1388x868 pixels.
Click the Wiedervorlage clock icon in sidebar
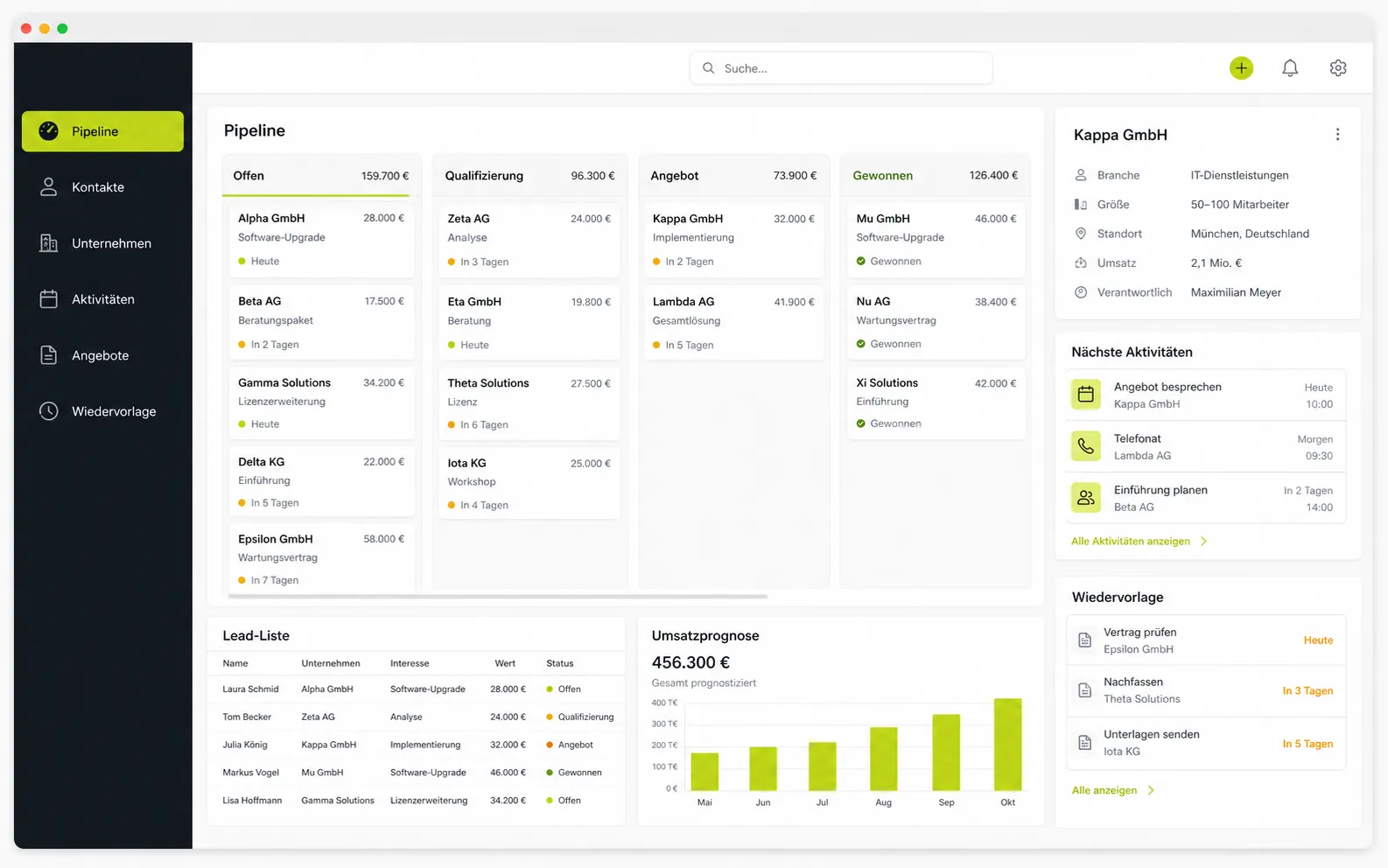tap(49, 411)
